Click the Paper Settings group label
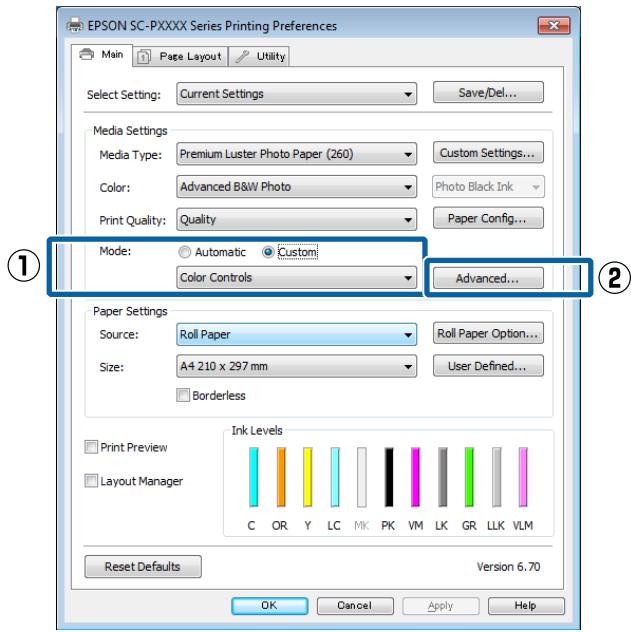 130,311
